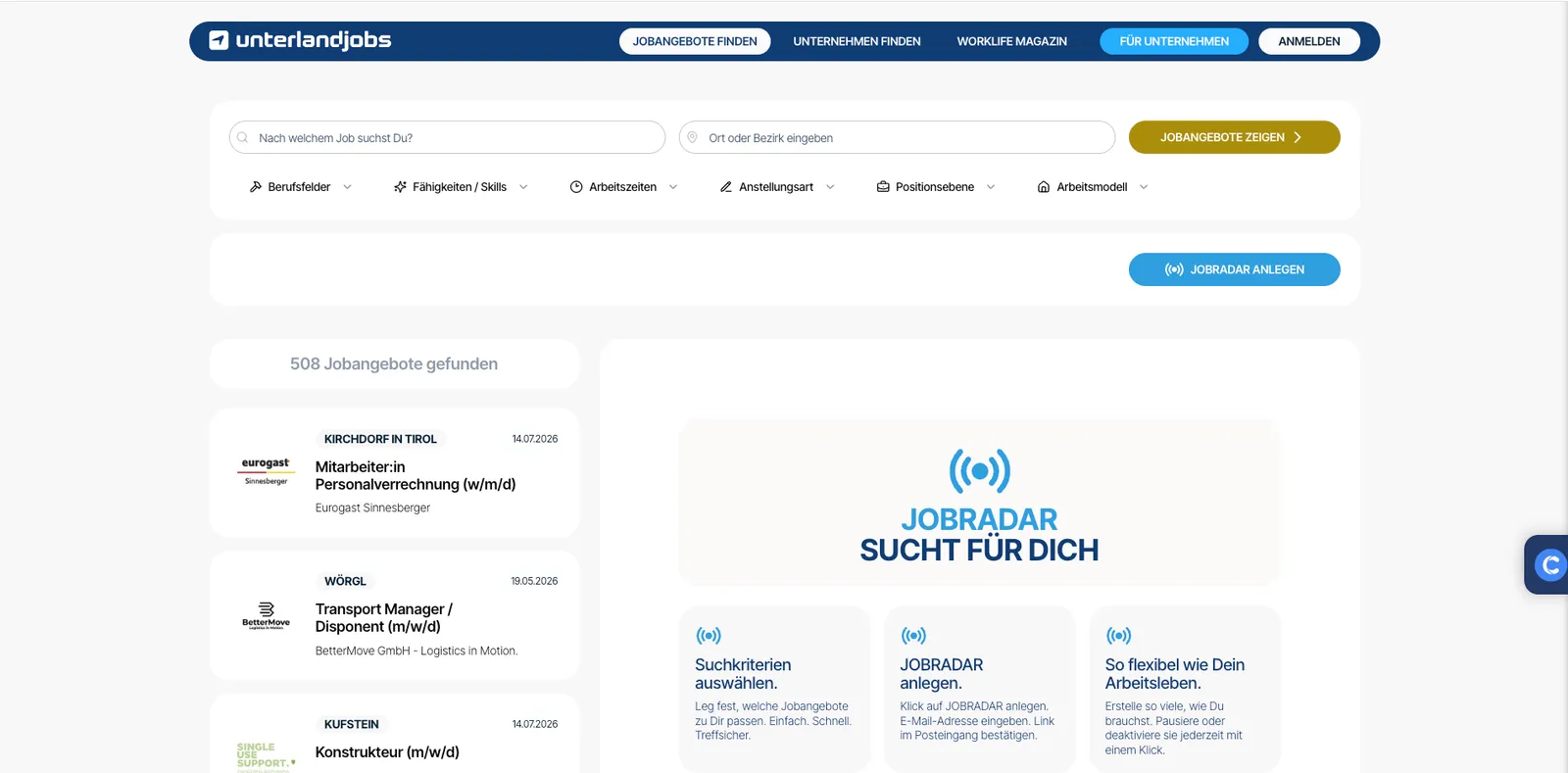Open the Arbeitszeiten dropdown
The width and height of the screenshot is (1568, 773).
click(x=623, y=187)
